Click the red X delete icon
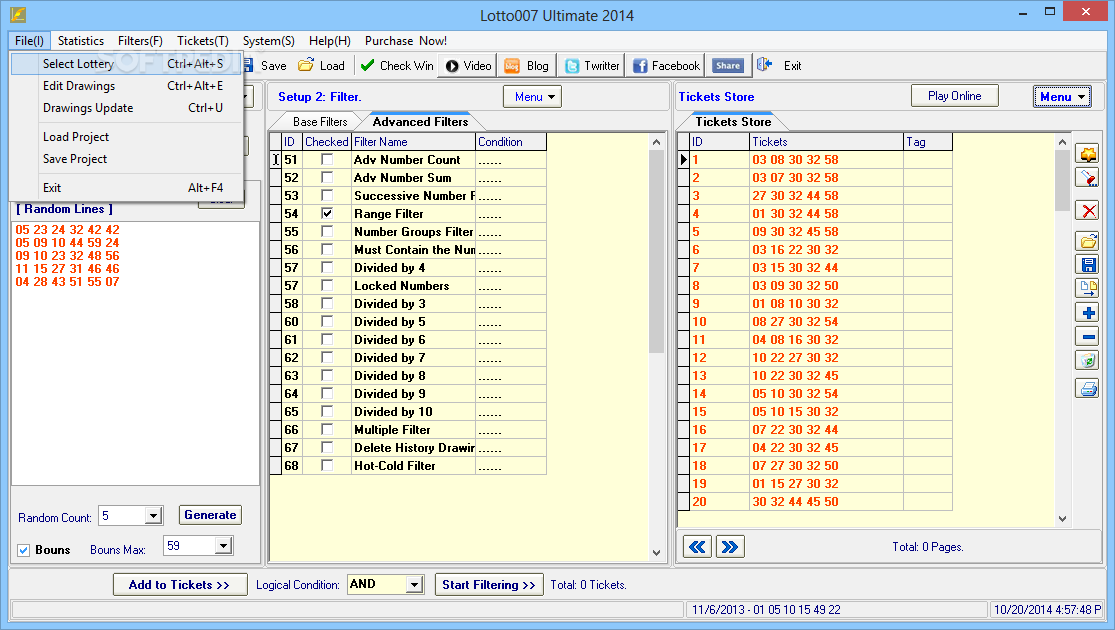This screenshot has width=1115, height=630. (1087, 210)
